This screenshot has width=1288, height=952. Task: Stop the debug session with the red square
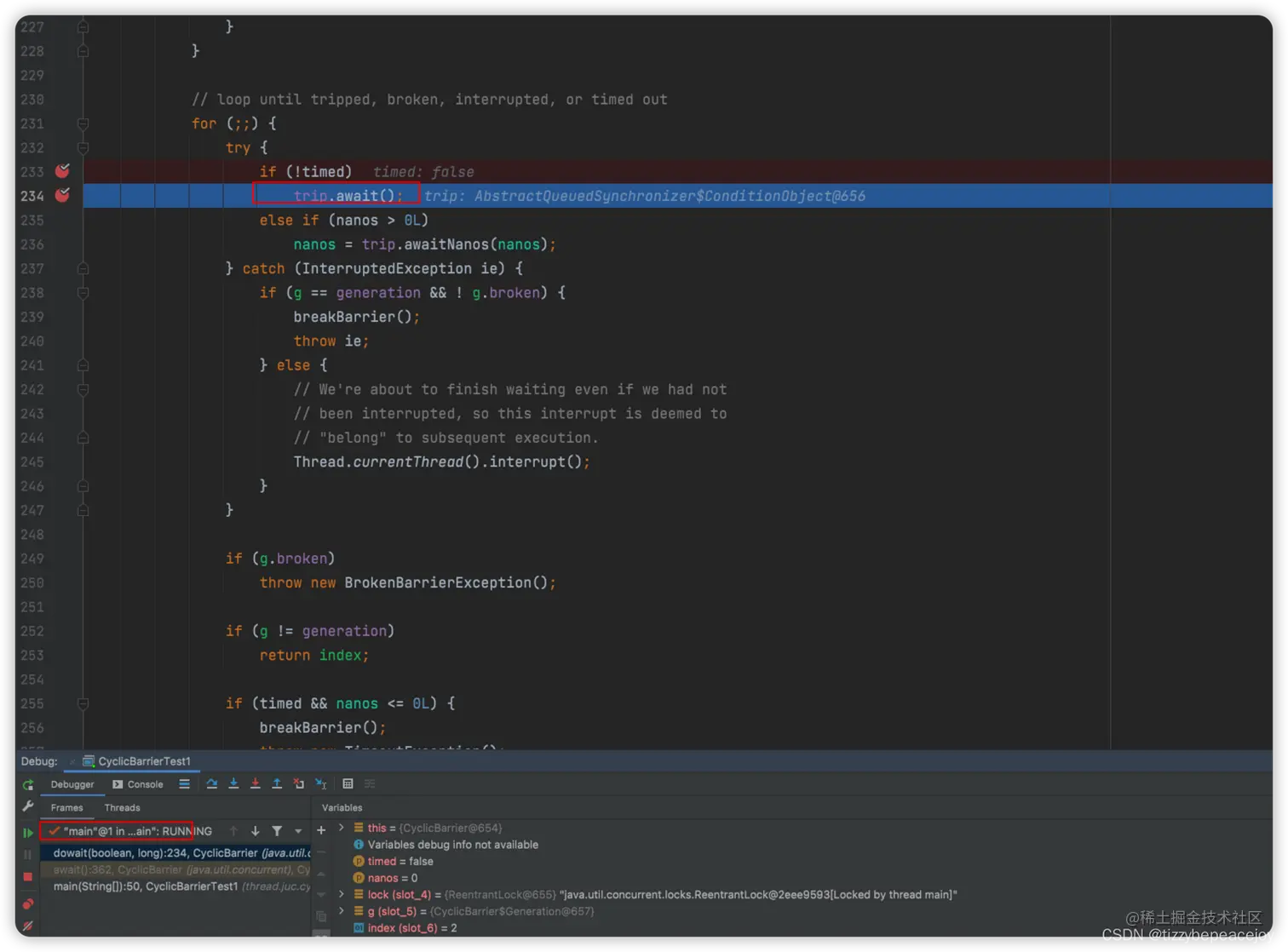coord(28,876)
